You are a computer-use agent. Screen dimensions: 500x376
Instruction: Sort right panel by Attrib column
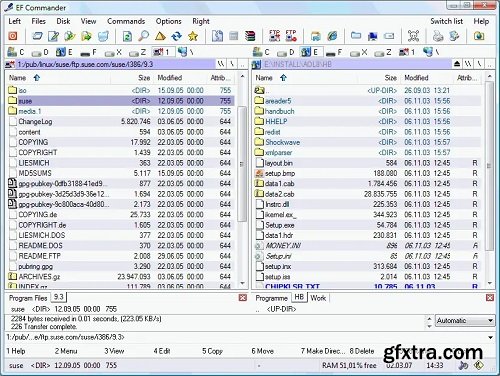point(467,78)
